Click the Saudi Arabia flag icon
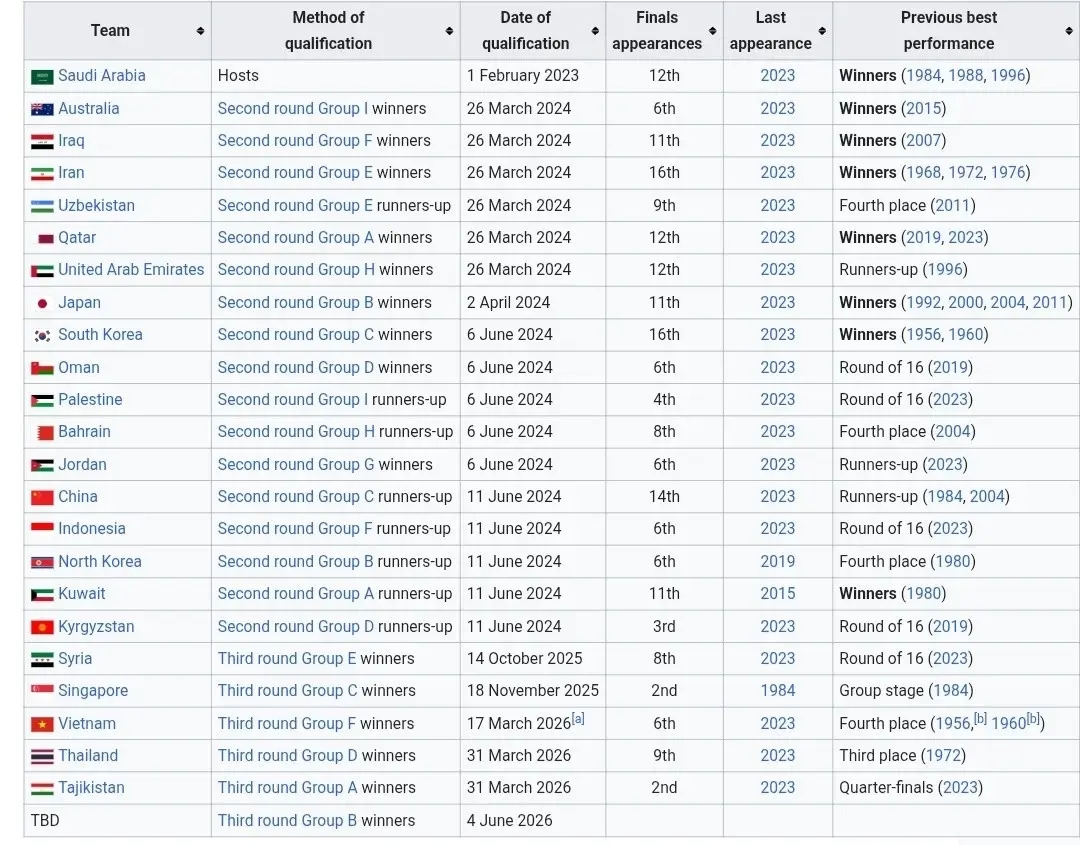The image size is (1080, 845). click(x=42, y=76)
